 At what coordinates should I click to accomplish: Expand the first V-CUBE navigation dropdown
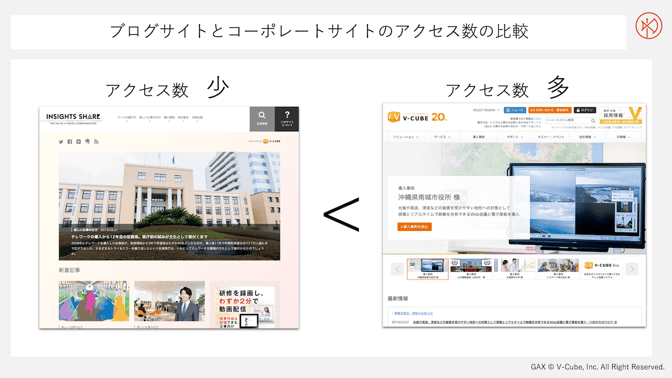(x=405, y=137)
